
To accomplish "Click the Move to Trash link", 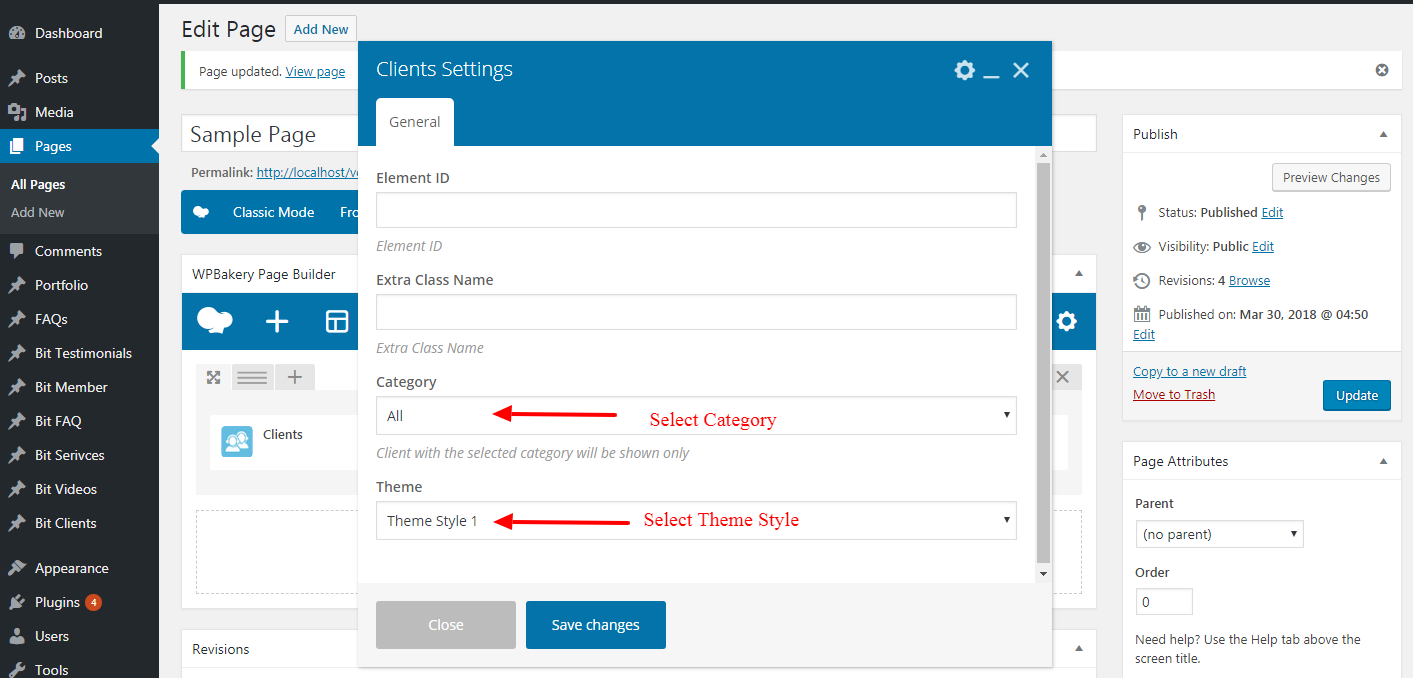I will tap(1173, 394).
